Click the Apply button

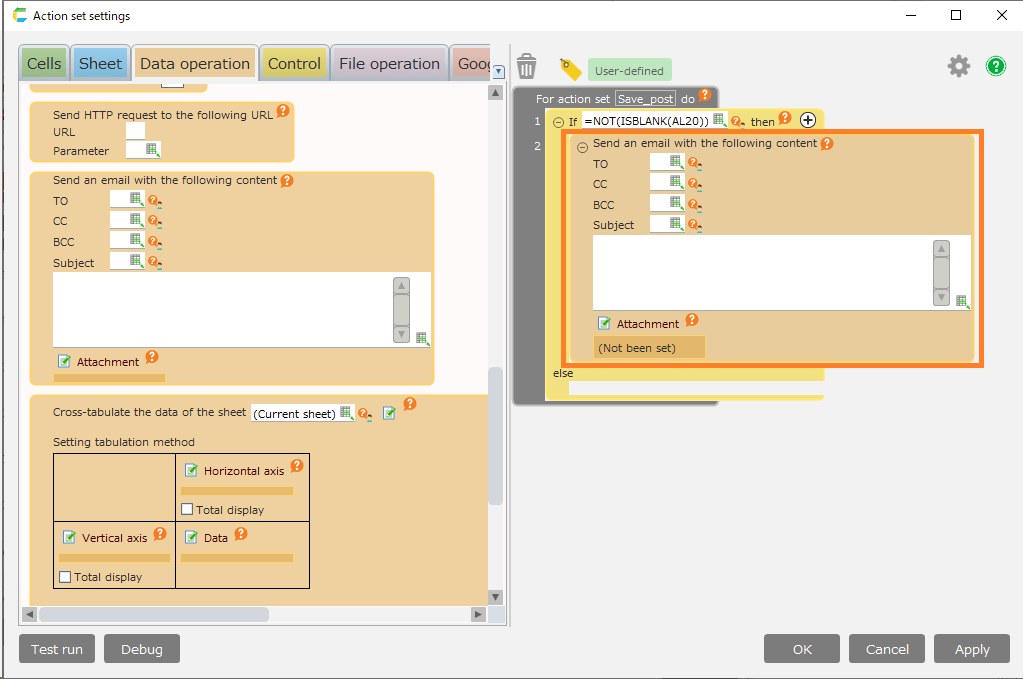click(x=971, y=649)
